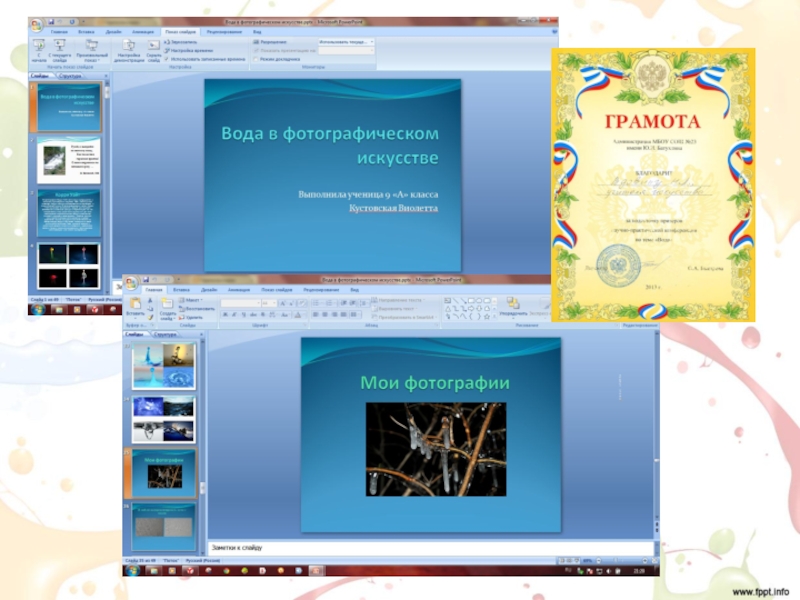Image resolution: width=800 pixels, height=600 pixels.
Task: Open Макет layout dropdown in lower window
Action: click(x=191, y=300)
